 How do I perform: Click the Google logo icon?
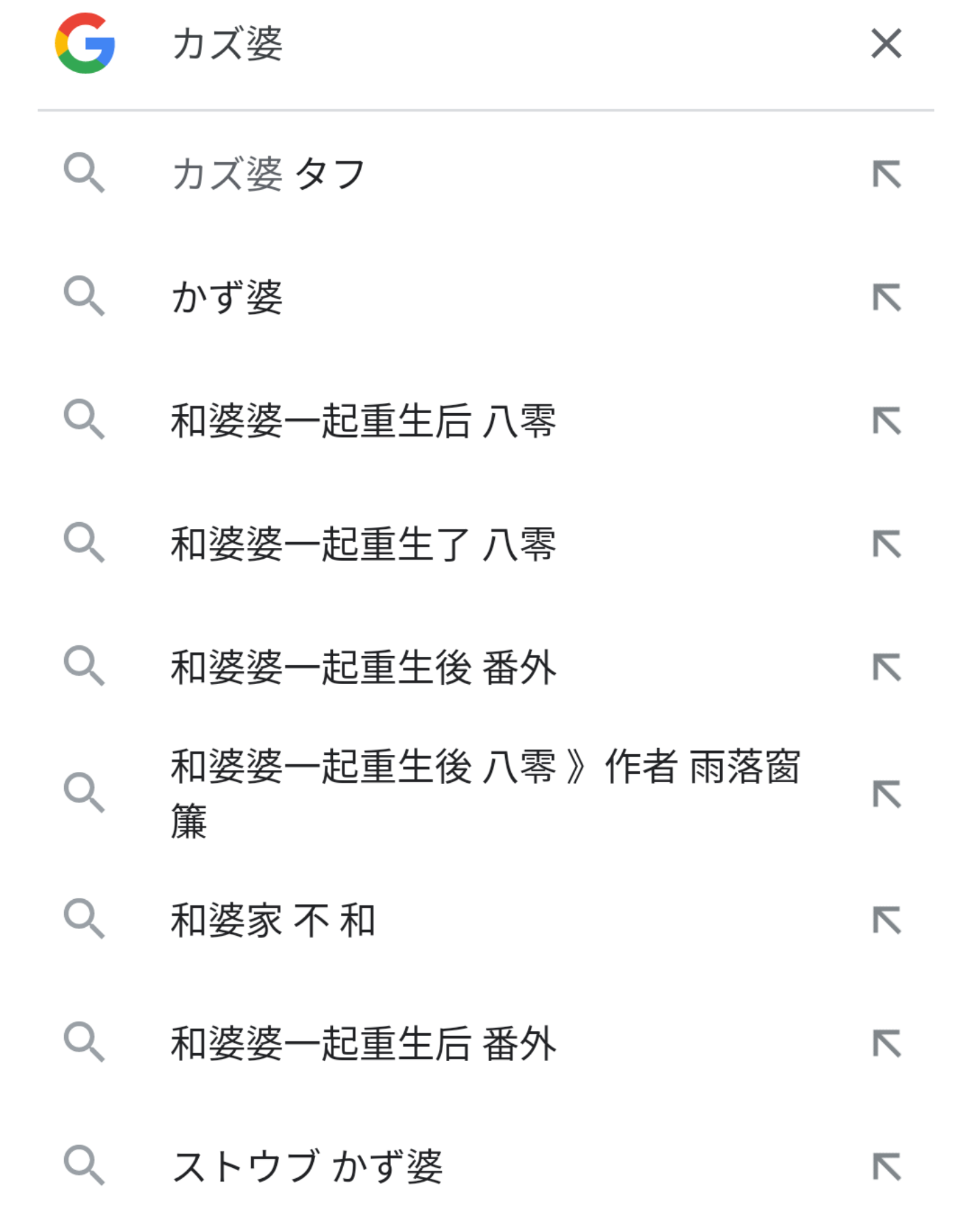tap(84, 44)
